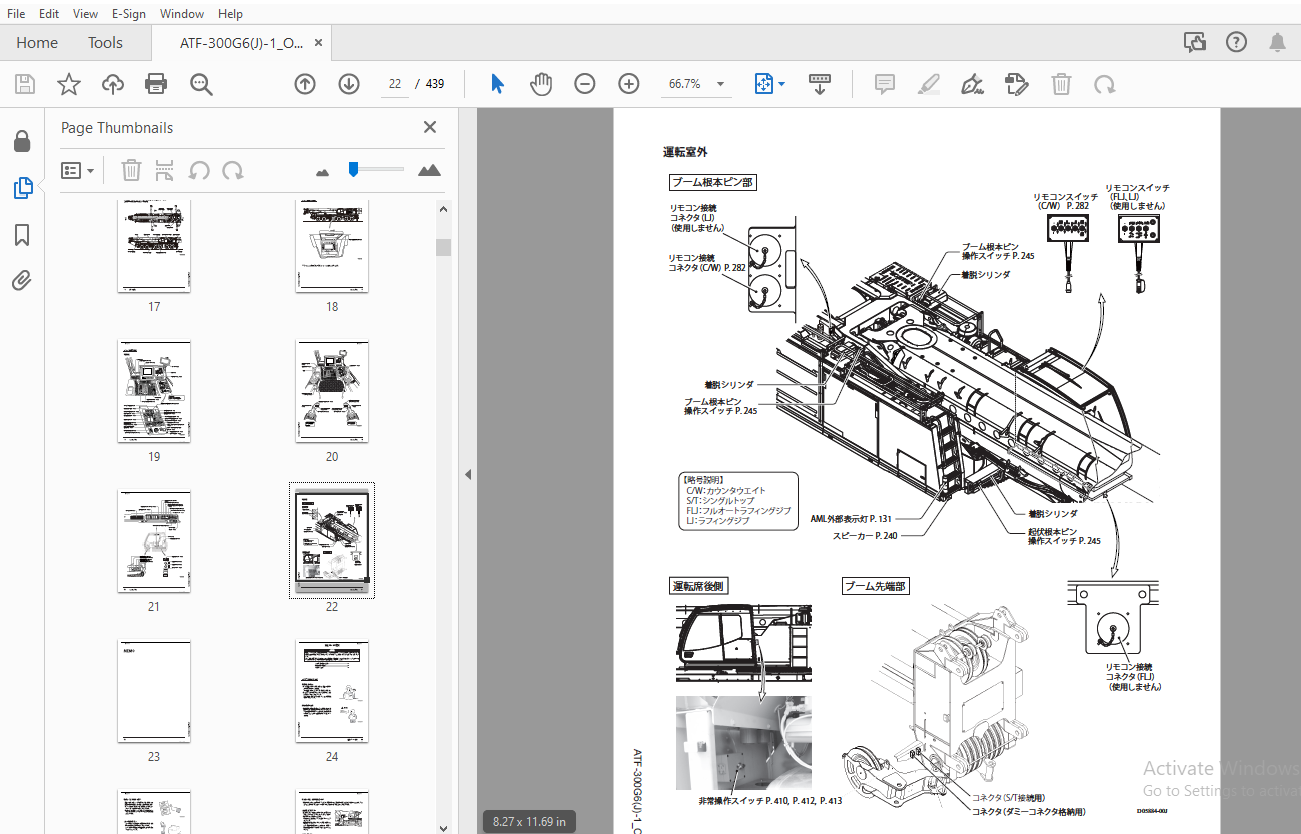The image size is (1301, 834).
Task: Switch to the Home tab
Action: click(37, 42)
